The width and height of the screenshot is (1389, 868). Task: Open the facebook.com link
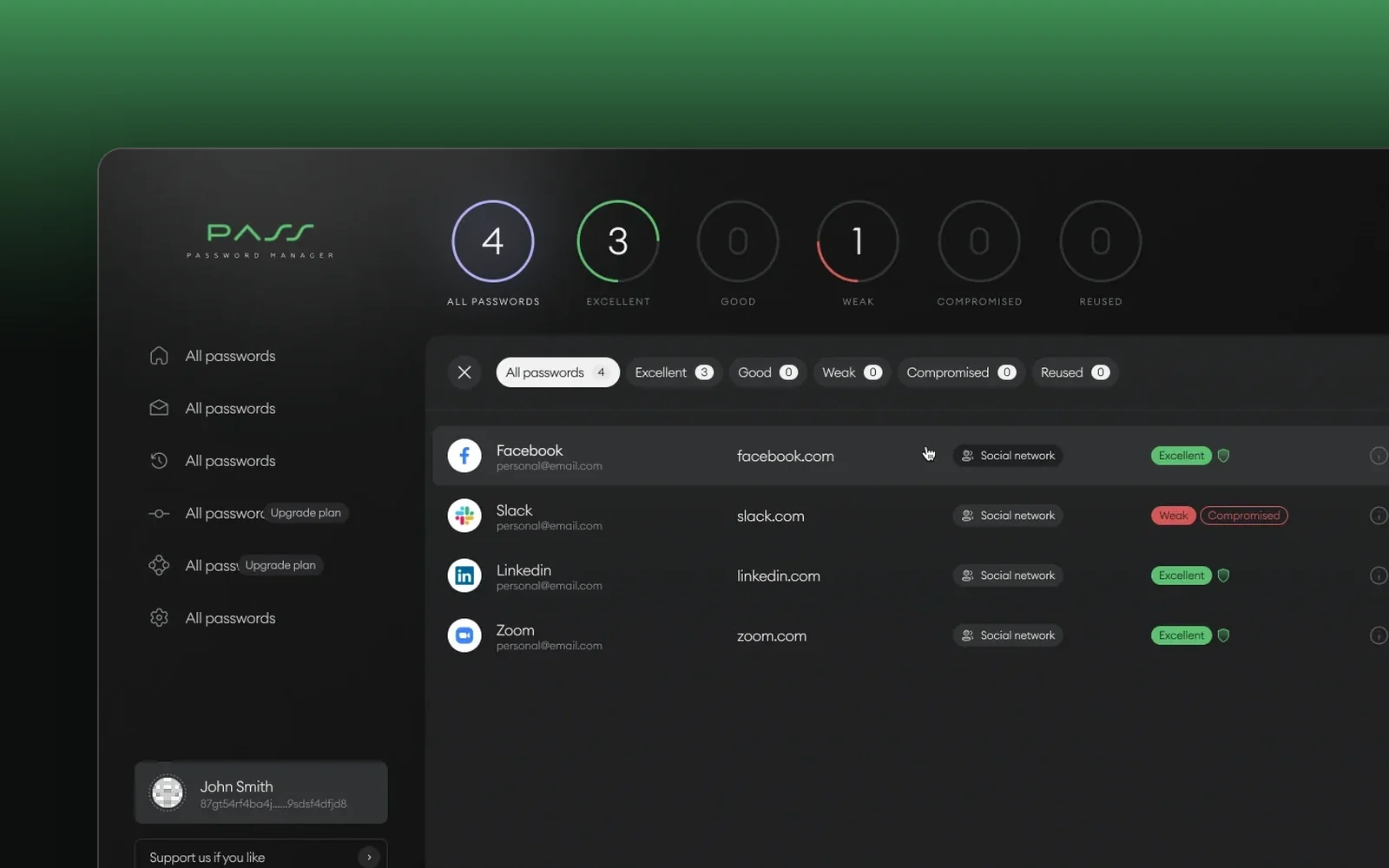786,456
